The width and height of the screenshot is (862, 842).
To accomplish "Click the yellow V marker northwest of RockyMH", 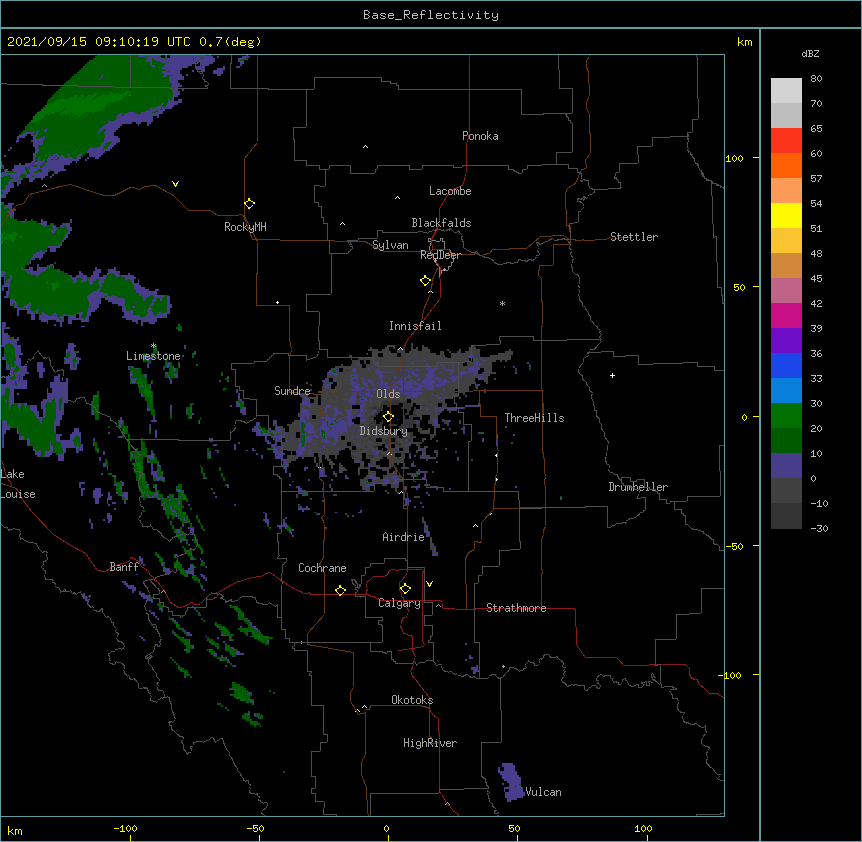I will coord(175,184).
